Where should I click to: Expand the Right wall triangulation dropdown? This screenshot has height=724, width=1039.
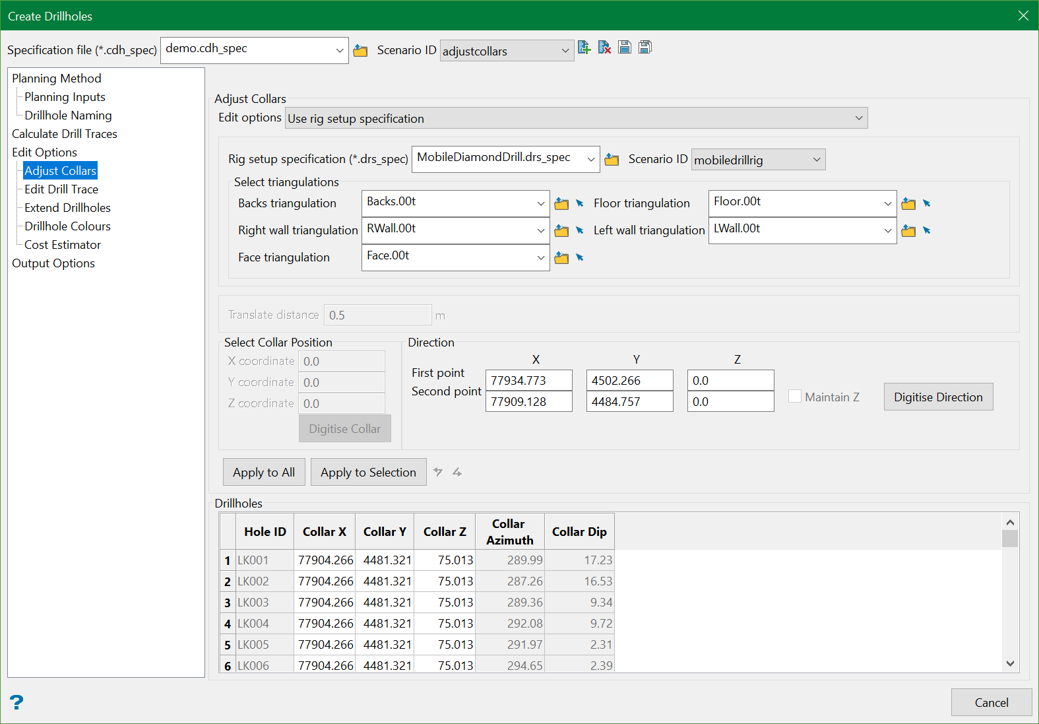540,231
